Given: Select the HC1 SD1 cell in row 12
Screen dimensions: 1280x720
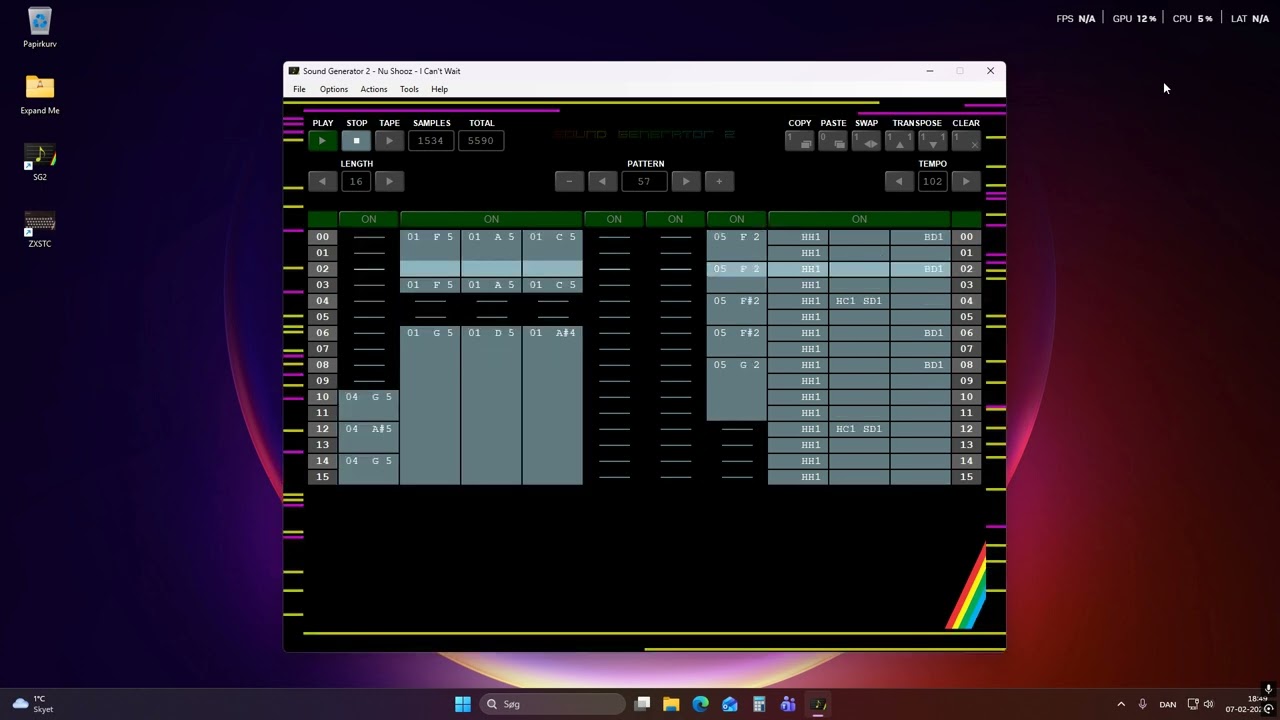Looking at the screenshot, I should coord(859,429).
